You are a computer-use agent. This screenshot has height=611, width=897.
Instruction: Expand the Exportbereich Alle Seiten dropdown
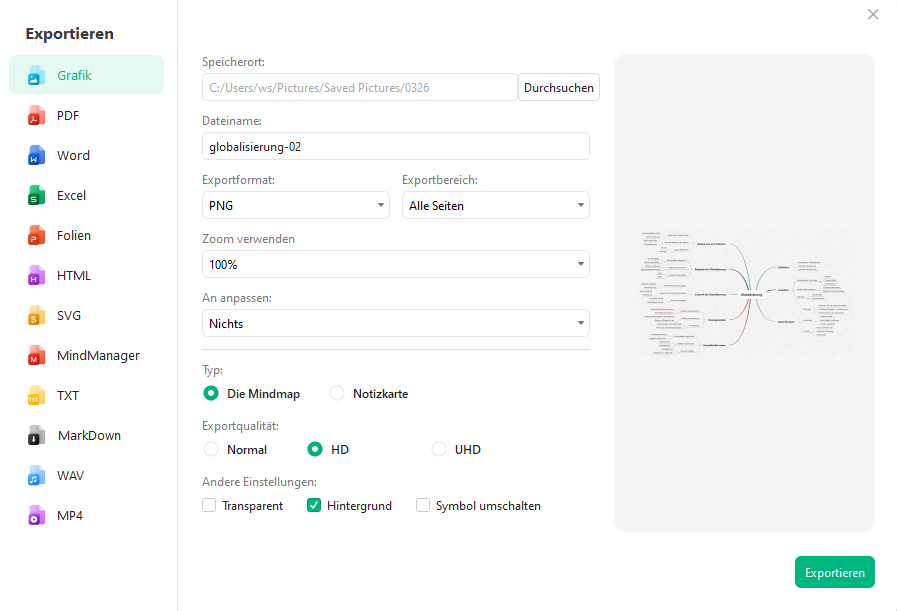pyautogui.click(x=495, y=206)
